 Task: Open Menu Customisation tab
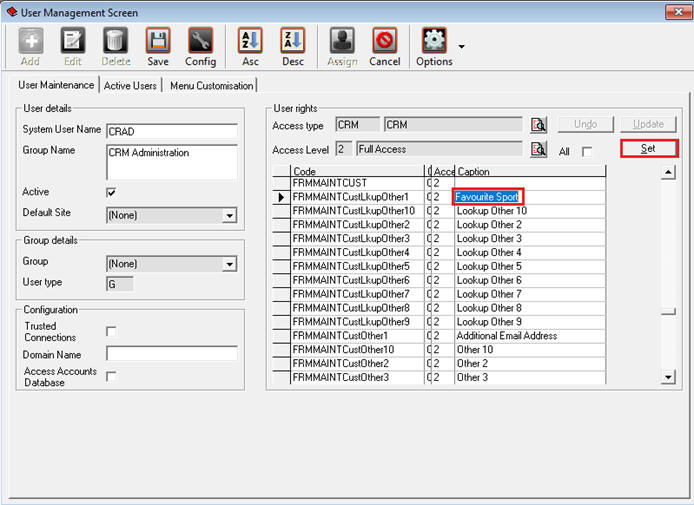coord(212,85)
